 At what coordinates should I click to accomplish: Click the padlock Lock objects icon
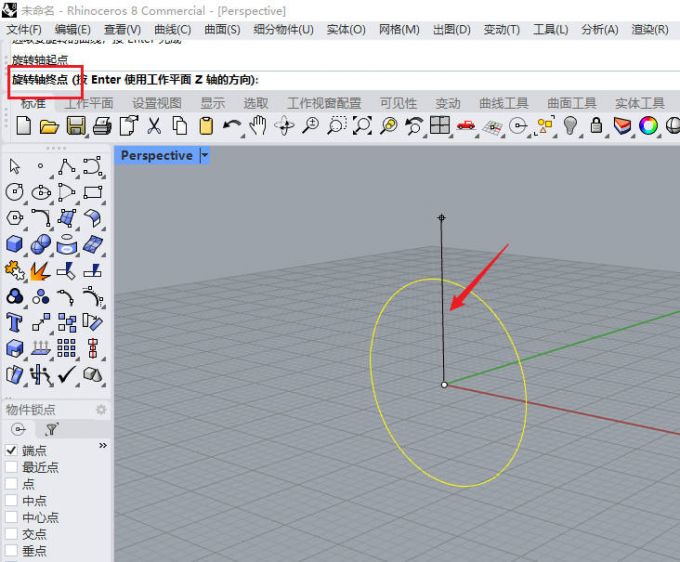[x=597, y=125]
